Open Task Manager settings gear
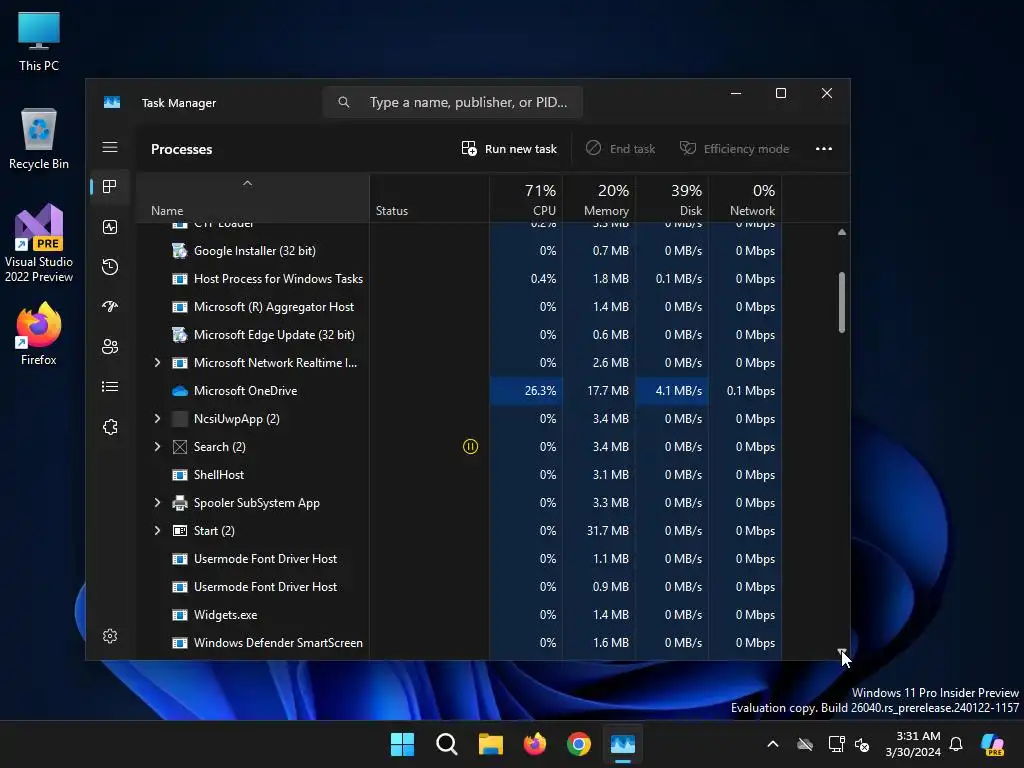1024x768 pixels. point(110,636)
